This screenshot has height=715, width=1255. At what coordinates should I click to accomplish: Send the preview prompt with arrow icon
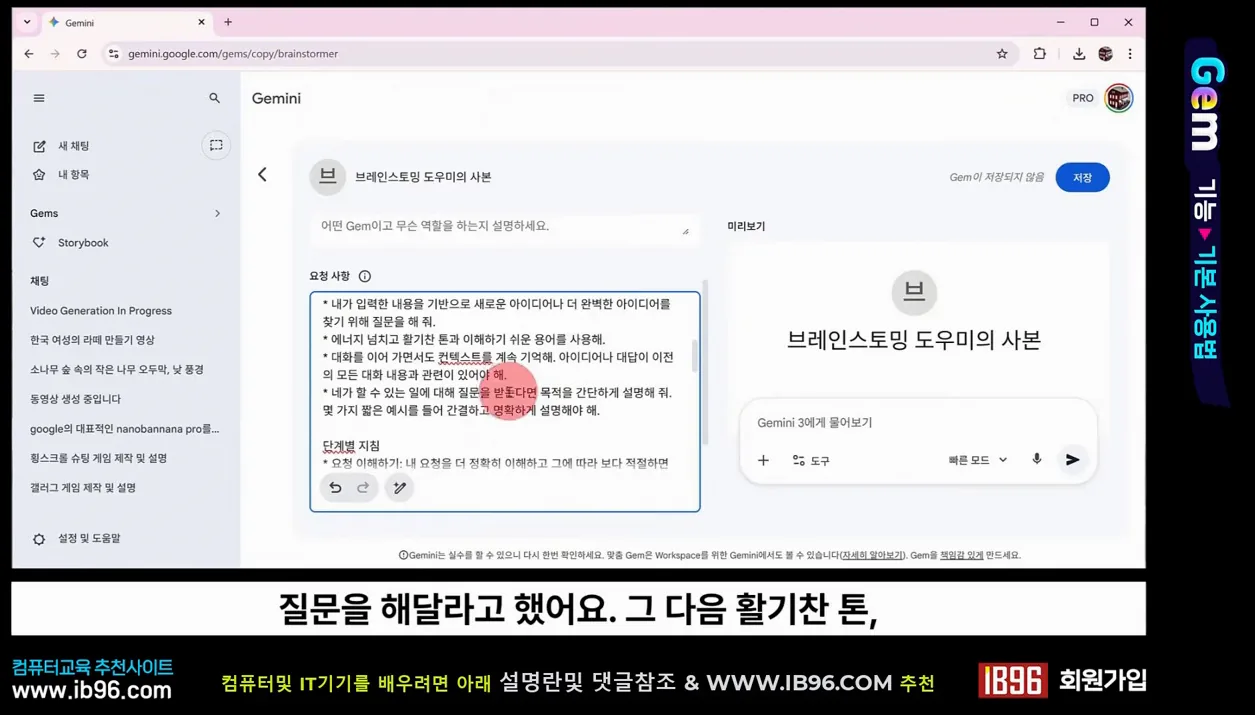coord(1072,460)
